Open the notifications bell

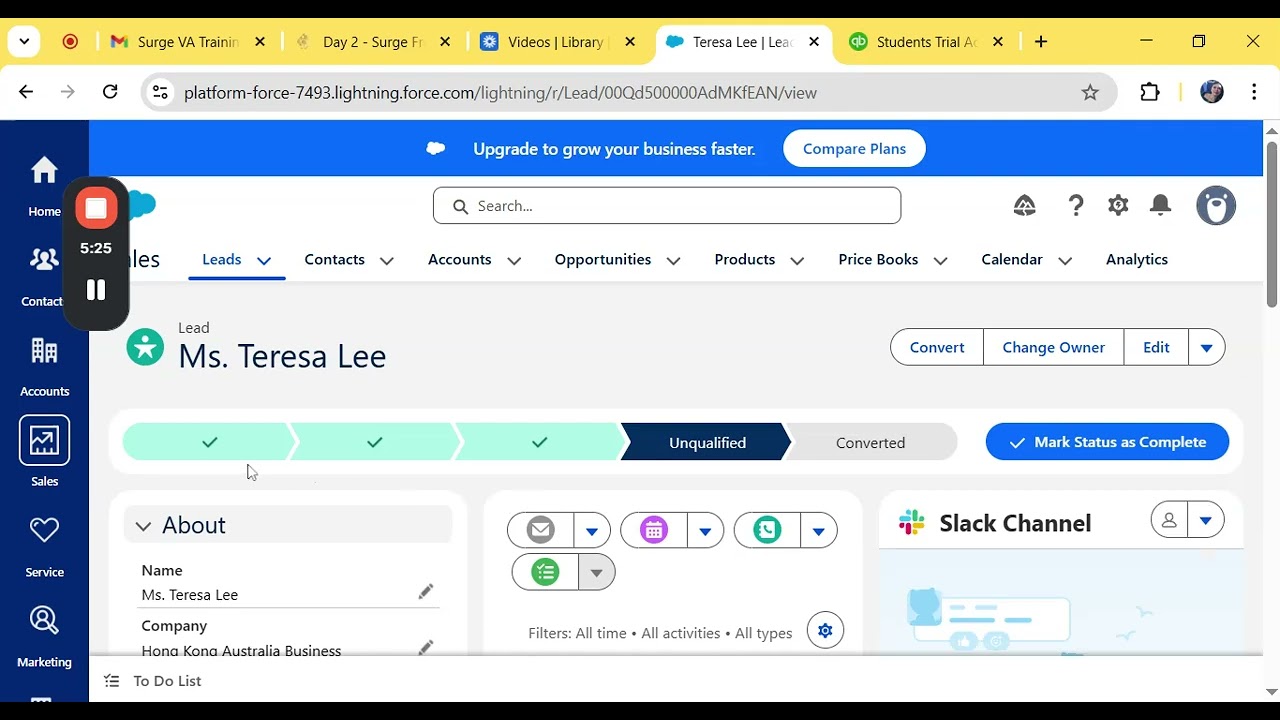pyautogui.click(x=1160, y=206)
